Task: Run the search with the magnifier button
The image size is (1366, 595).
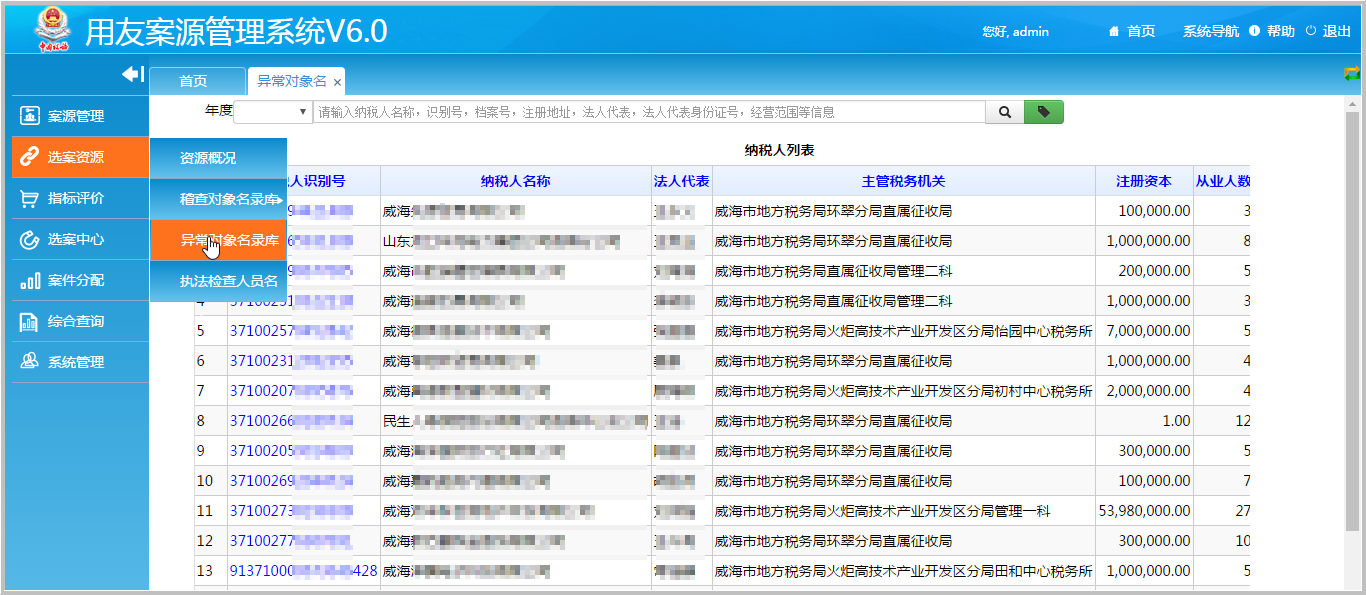Action: (1005, 112)
